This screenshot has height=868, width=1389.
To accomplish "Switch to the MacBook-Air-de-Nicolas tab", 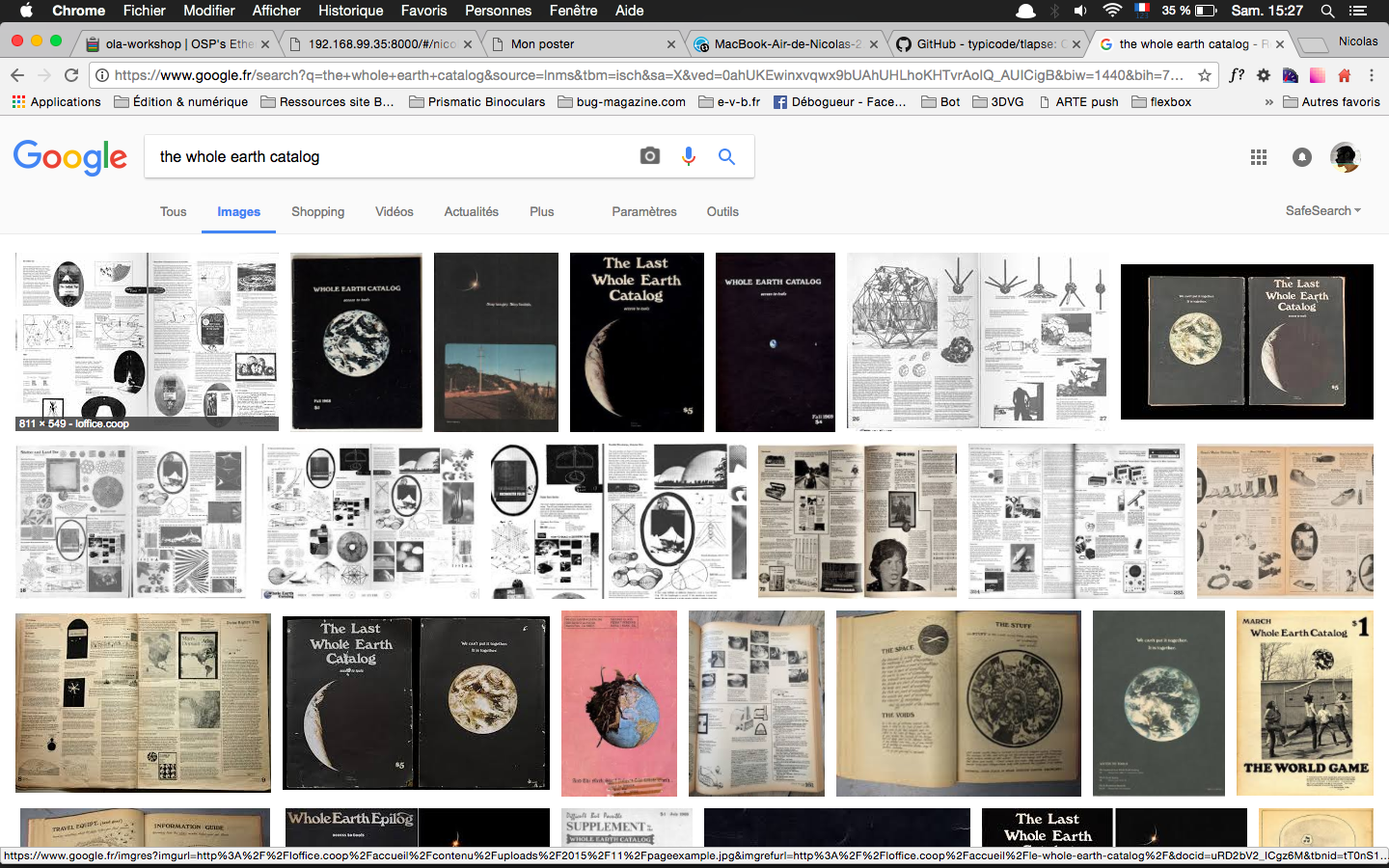I will coord(787,44).
